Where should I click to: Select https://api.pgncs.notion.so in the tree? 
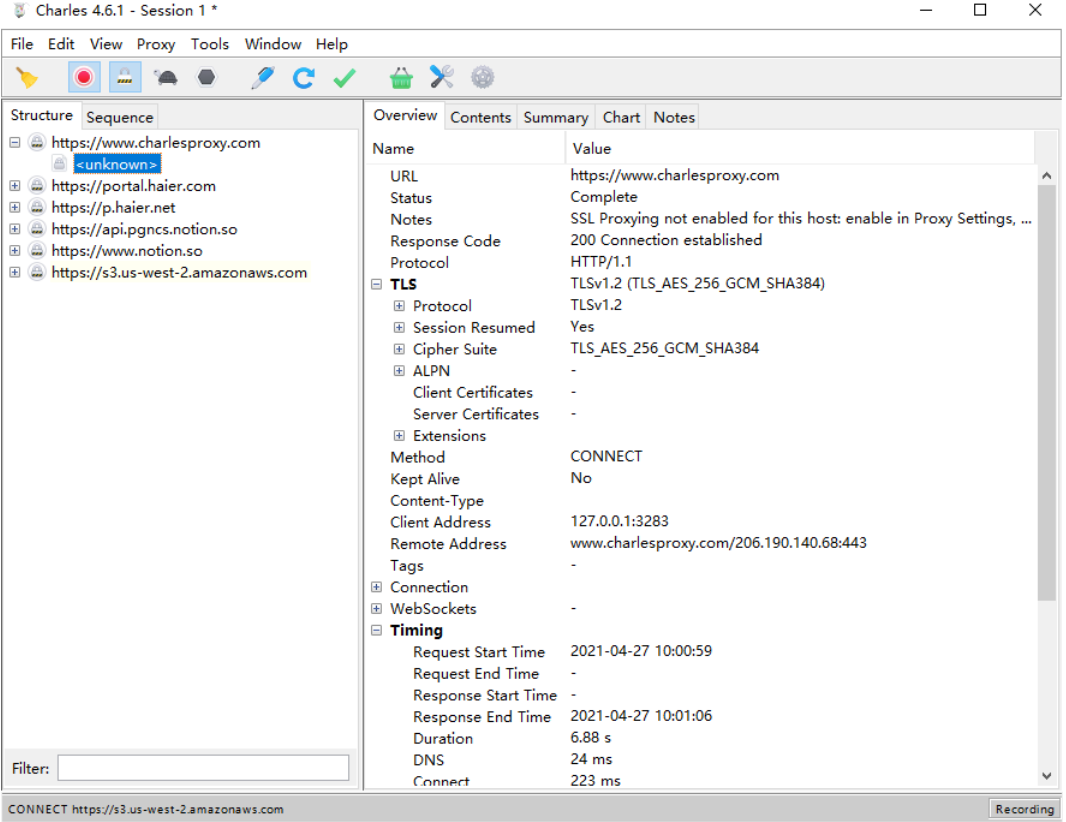point(144,229)
